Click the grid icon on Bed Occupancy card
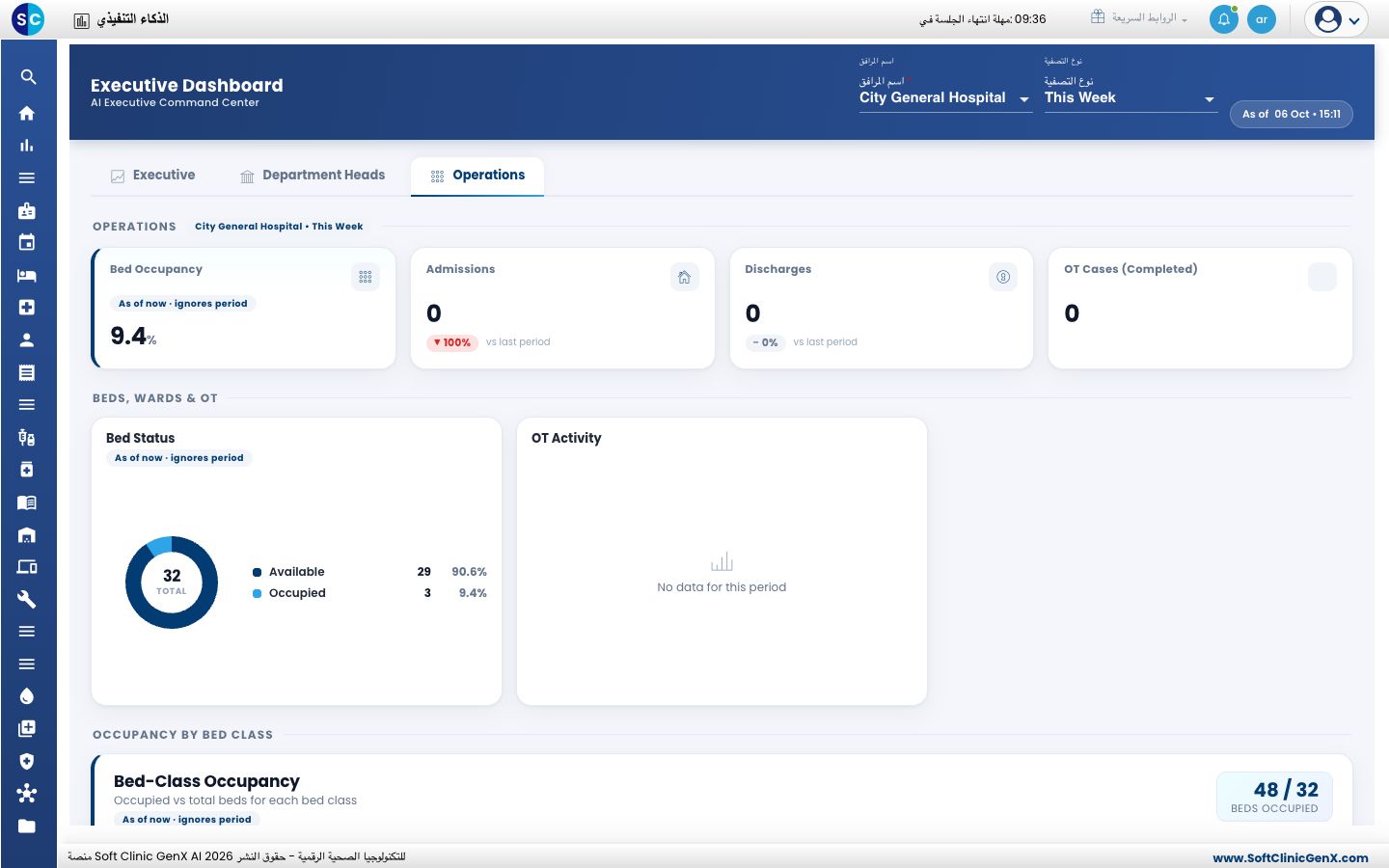The image size is (1389, 868). coord(366,277)
